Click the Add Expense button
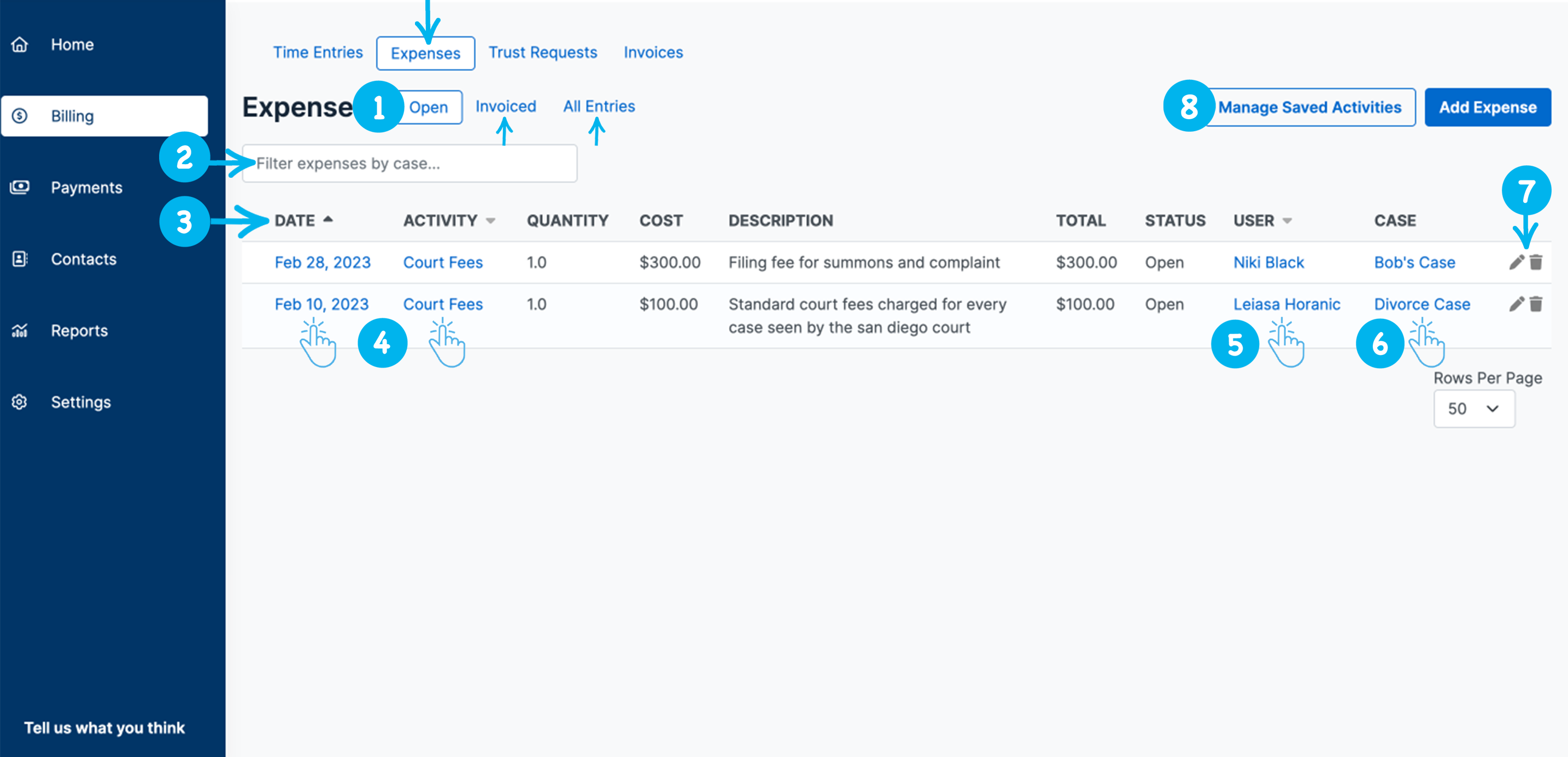Image resolution: width=1568 pixels, height=757 pixels. pos(1487,107)
